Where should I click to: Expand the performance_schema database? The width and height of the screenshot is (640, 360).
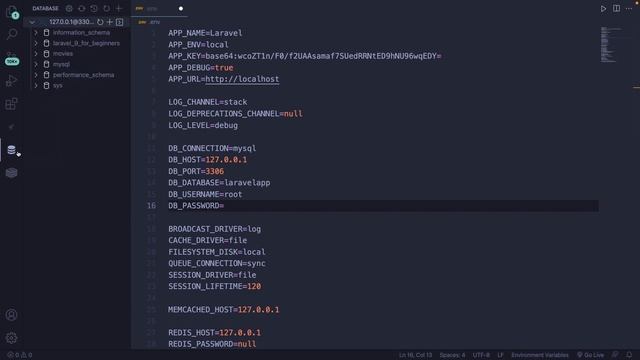coord(36,75)
